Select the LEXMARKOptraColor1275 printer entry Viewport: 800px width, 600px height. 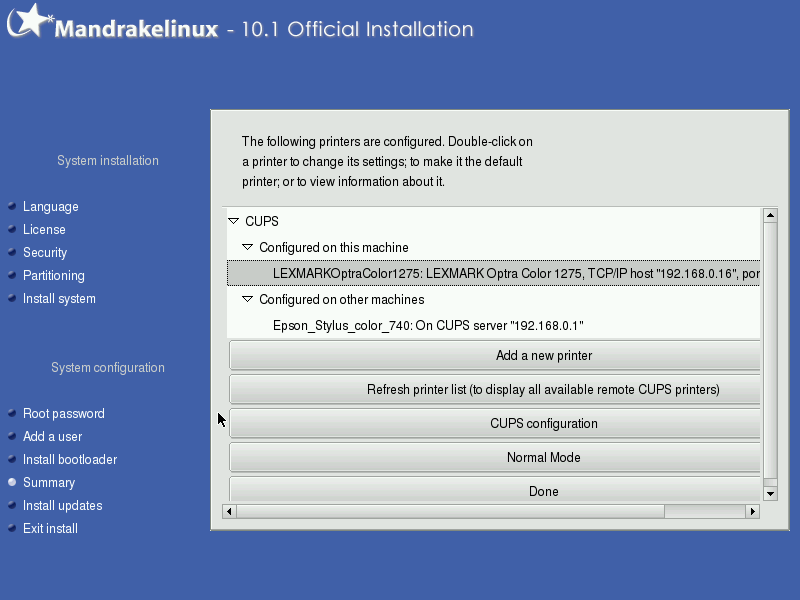tap(493, 273)
